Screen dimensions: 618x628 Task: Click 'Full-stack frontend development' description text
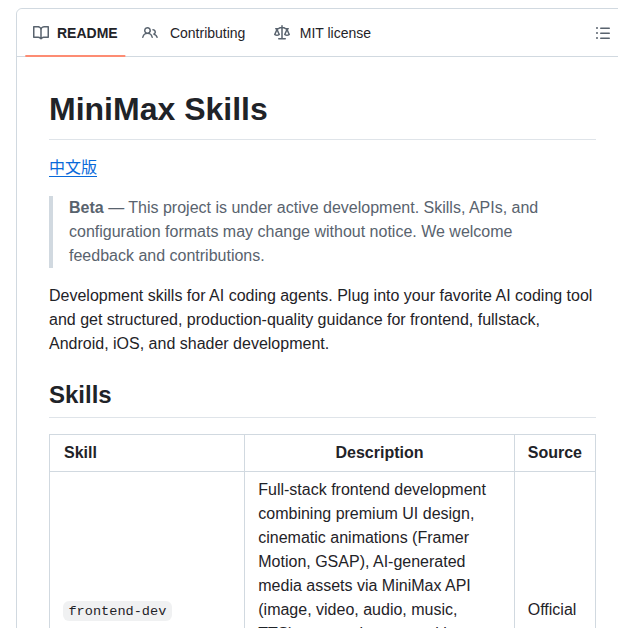[x=372, y=489]
